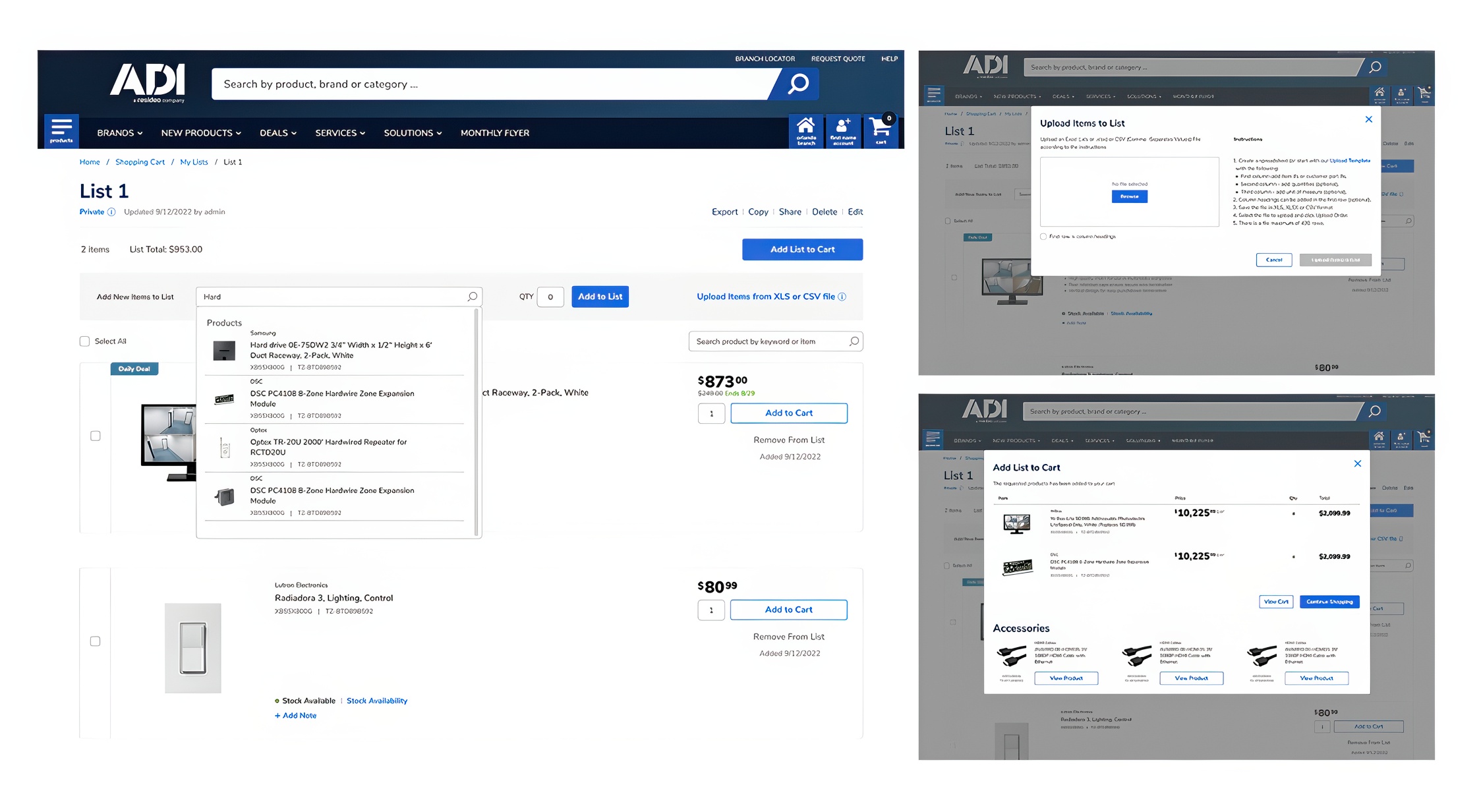Check the first list item checkbox
This screenshot has height=812, width=1479.
(96, 436)
